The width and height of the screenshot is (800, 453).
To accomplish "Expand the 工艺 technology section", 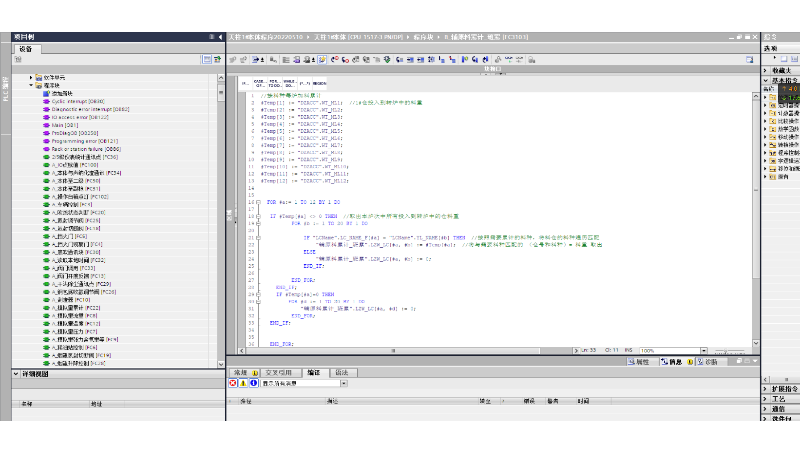I will (765, 399).
